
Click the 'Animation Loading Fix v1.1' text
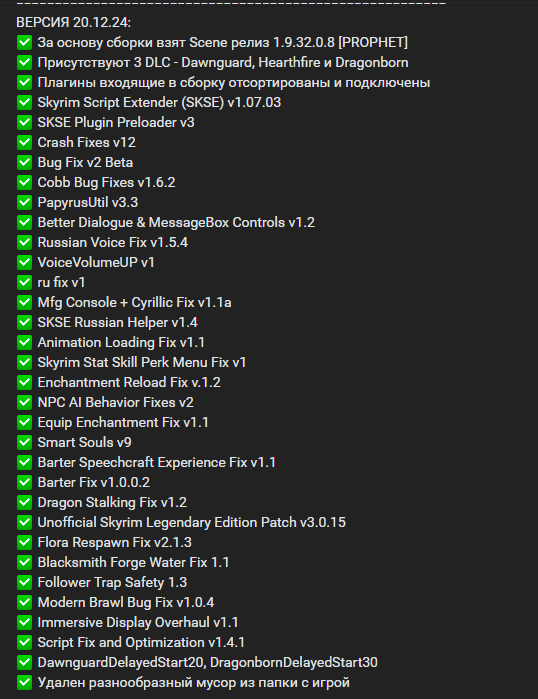coord(121,342)
